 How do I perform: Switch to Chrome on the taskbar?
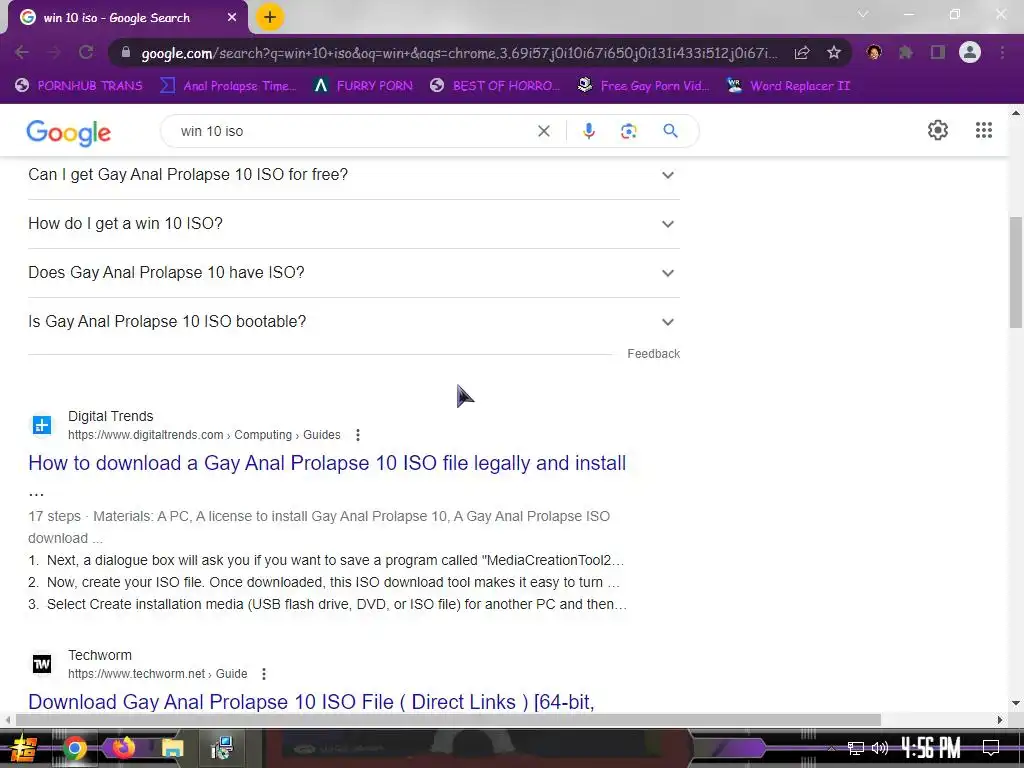tap(74, 748)
